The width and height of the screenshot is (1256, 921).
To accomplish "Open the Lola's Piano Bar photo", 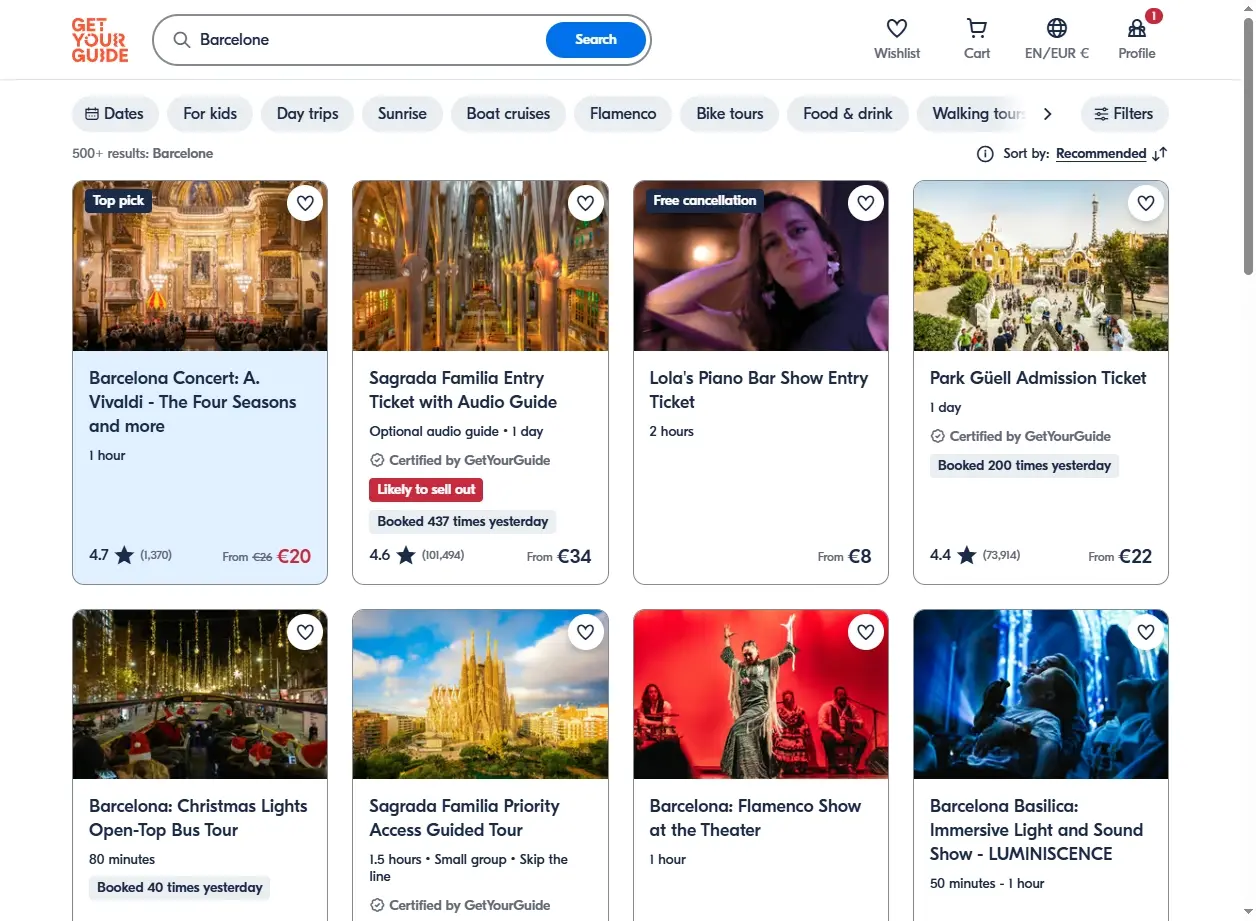I will [x=761, y=266].
